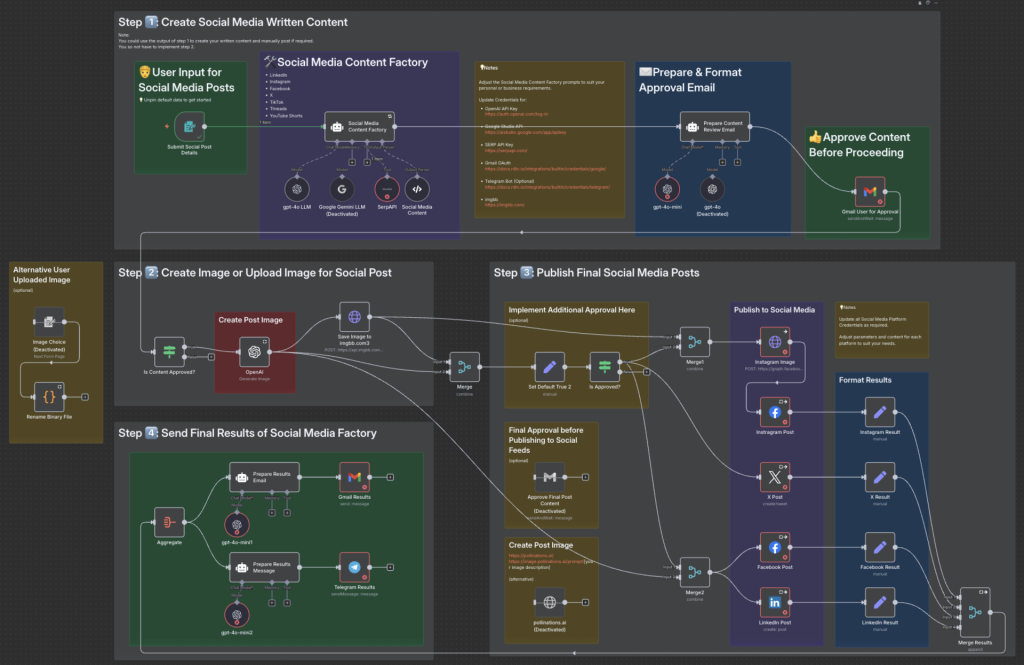This screenshot has height=665, width=1024.
Task: Click the Merge Results append node
Action: pyautogui.click(x=973, y=603)
